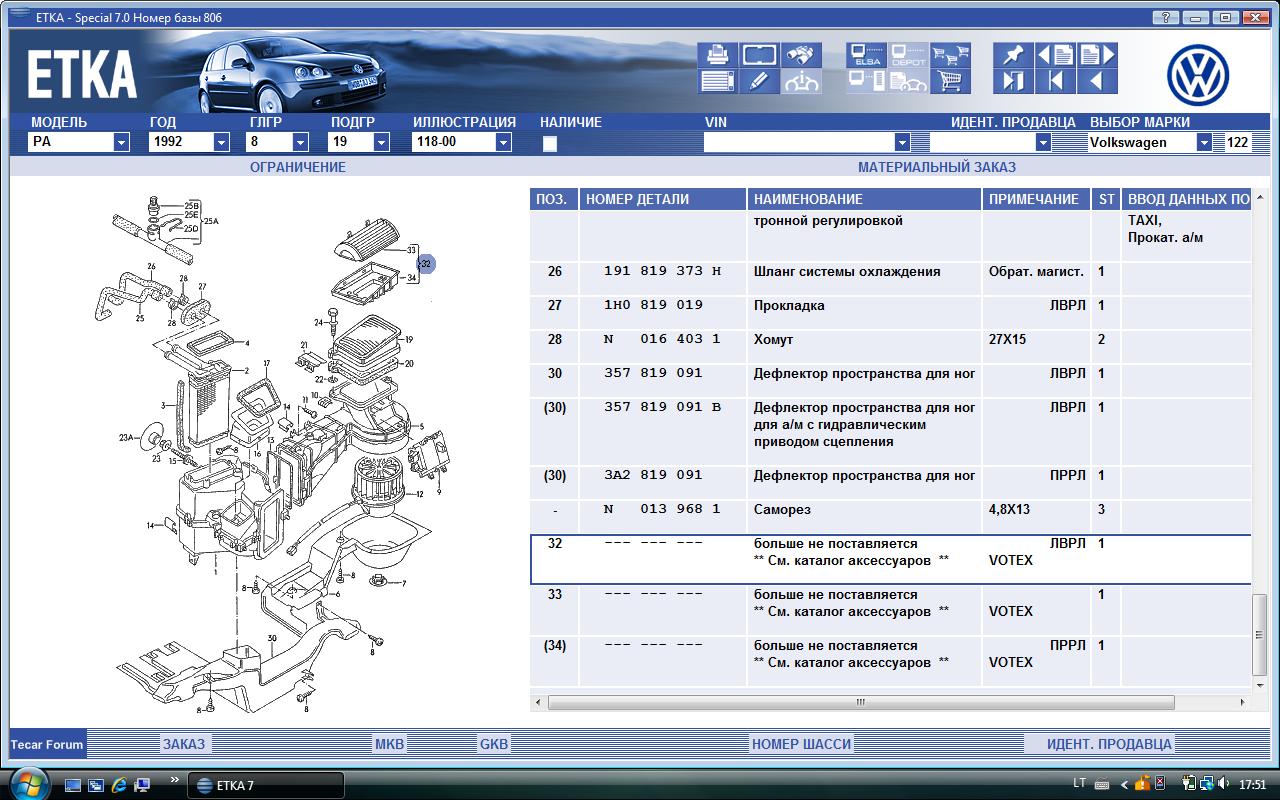This screenshot has height=800, width=1280.
Task: Click the НОМЕР ДЕТАЛИ column header
Action: (x=663, y=199)
